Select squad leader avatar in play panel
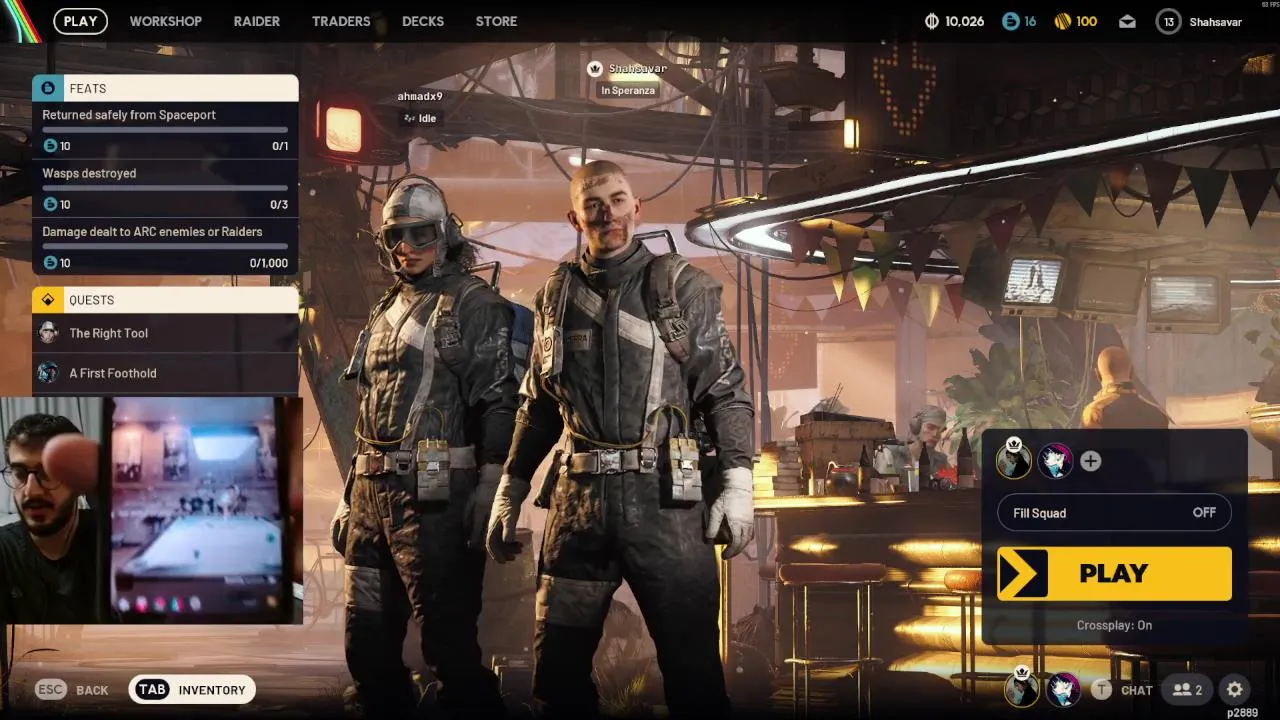The width and height of the screenshot is (1280, 720). 1014,460
